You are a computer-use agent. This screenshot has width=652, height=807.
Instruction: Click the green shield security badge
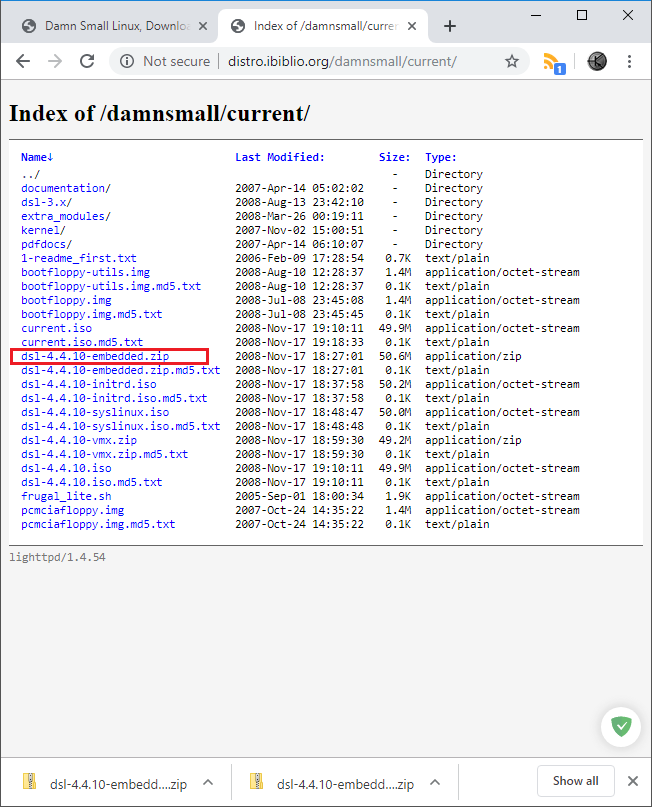621,726
